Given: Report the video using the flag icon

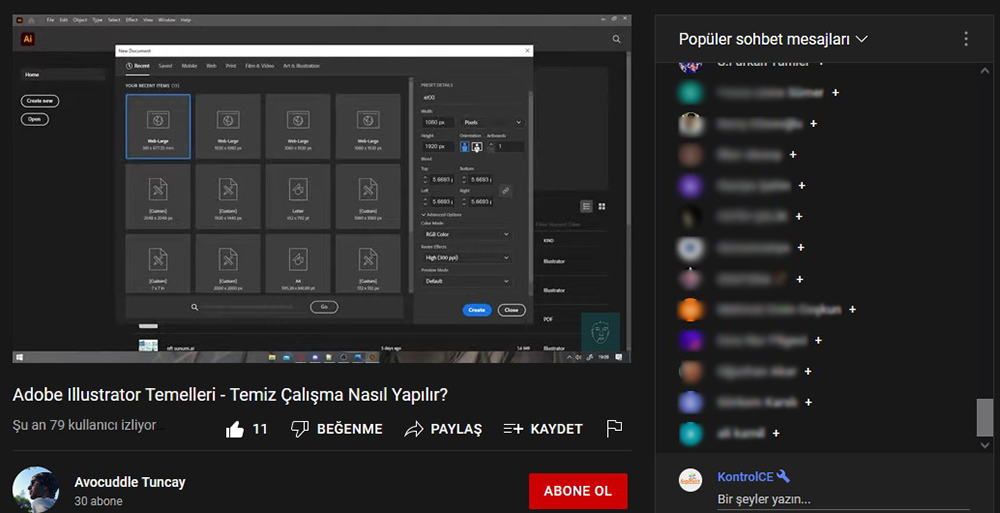Looking at the screenshot, I should coord(614,429).
